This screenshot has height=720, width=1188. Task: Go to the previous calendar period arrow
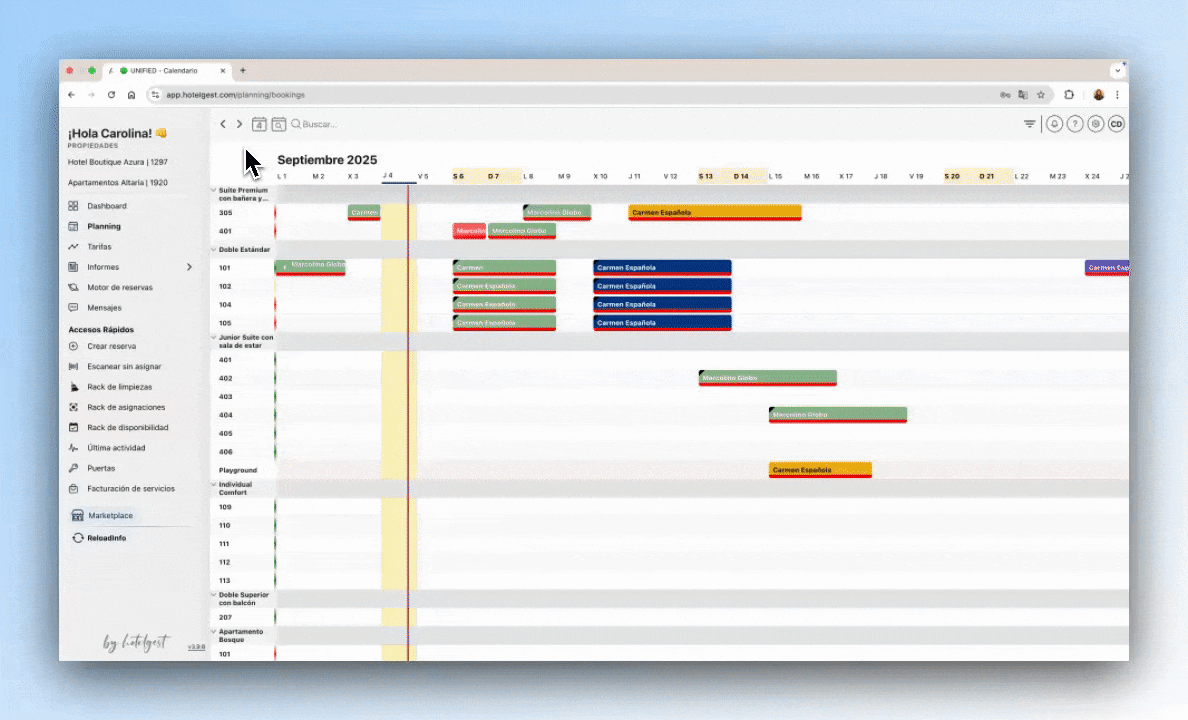coord(223,124)
